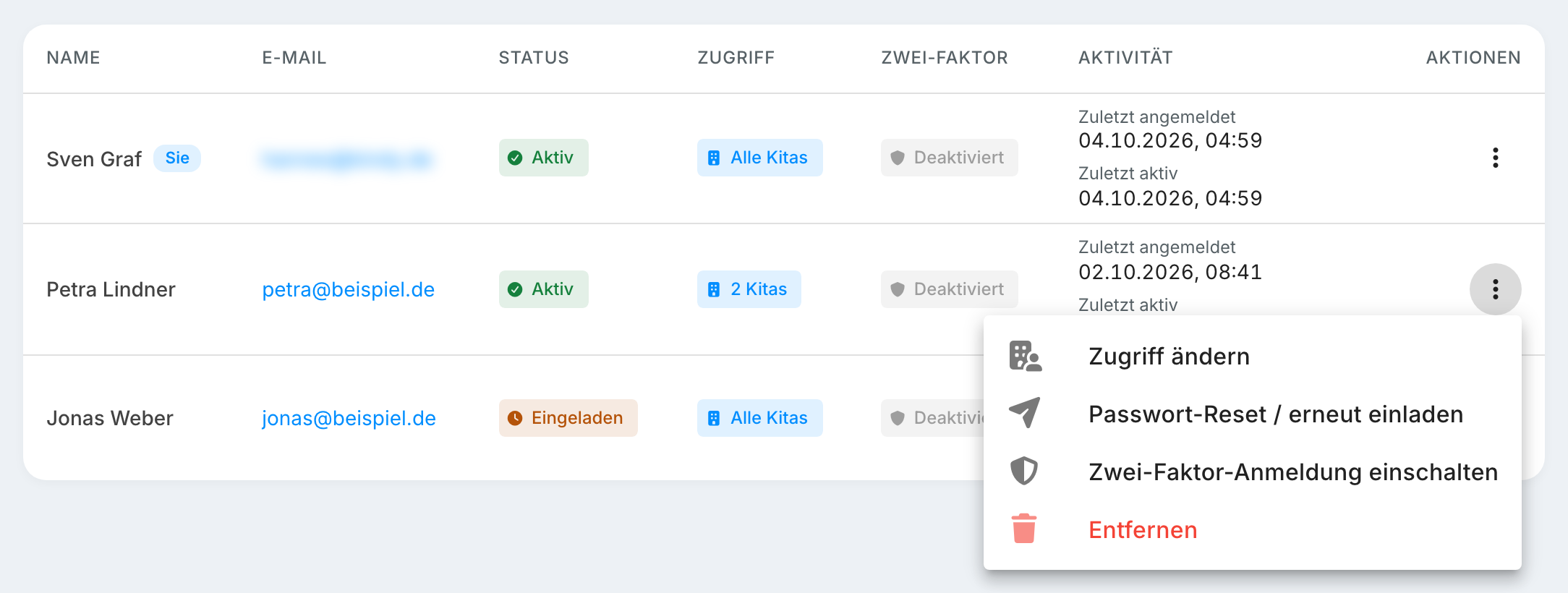Screen dimensions: 1568x593
Task: Click the STATUS column header
Action: (x=534, y=58)
